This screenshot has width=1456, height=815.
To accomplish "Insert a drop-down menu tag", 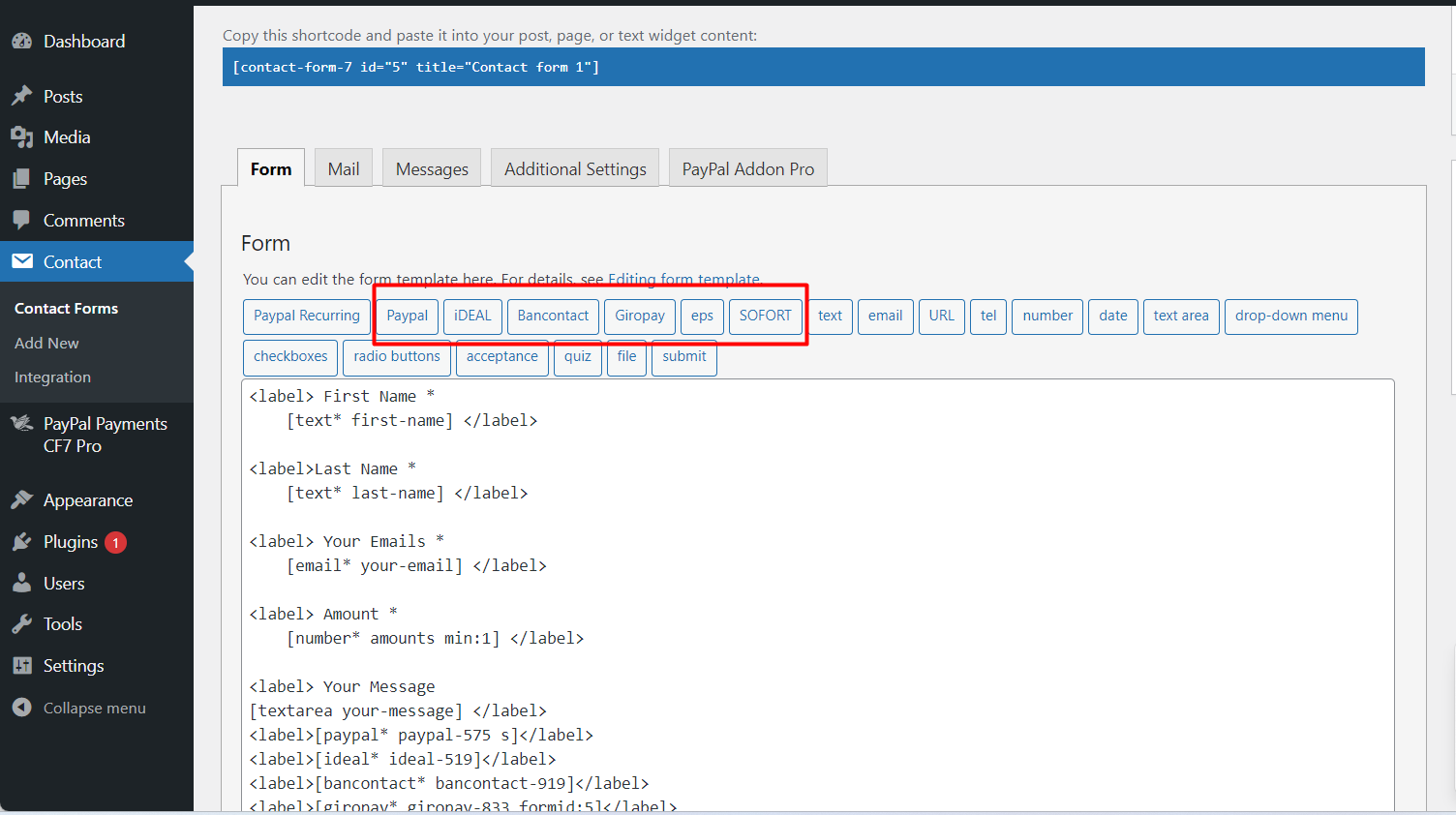I will pos(1290,316).
